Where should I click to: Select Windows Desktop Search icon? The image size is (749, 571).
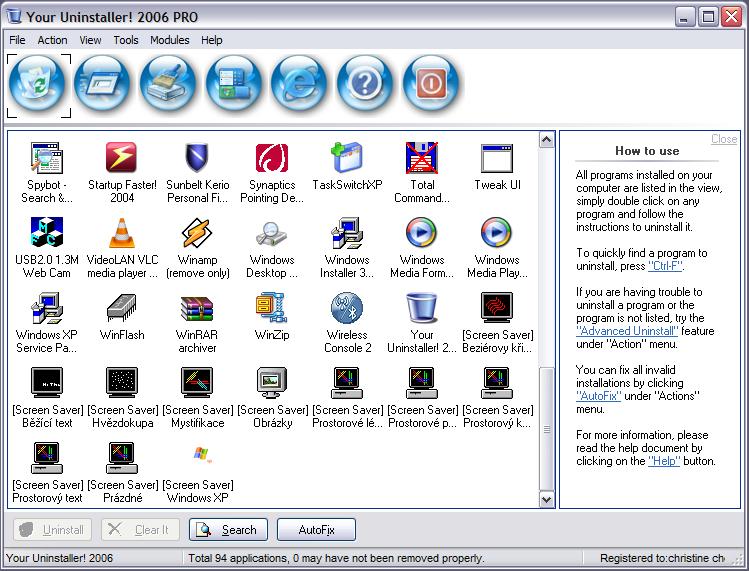[x=272, y=232]
